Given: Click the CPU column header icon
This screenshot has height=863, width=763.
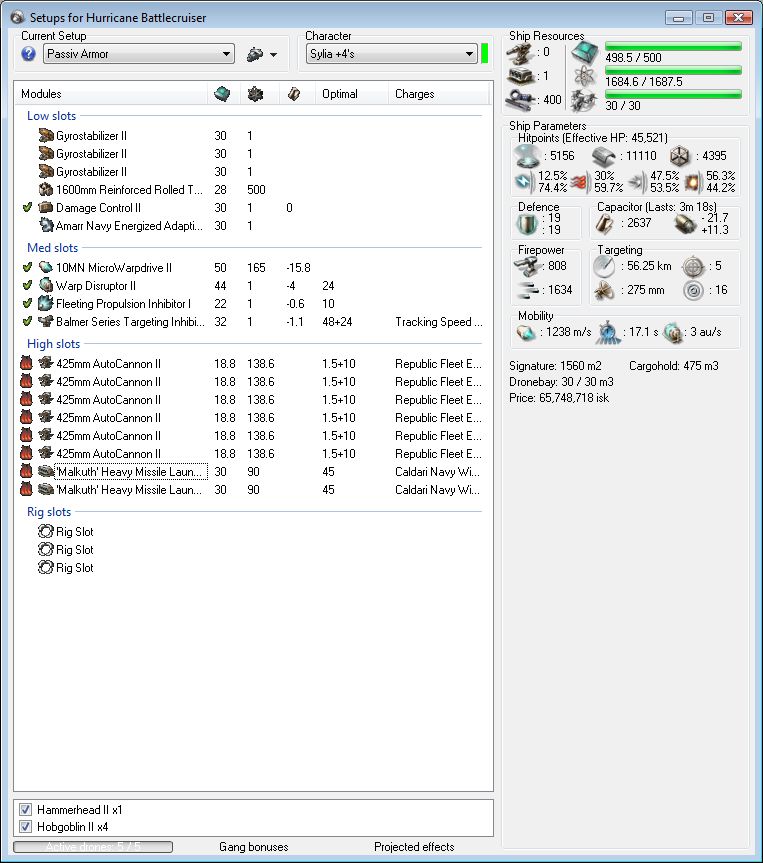Looking at the screenshot, I should point(222,94).
